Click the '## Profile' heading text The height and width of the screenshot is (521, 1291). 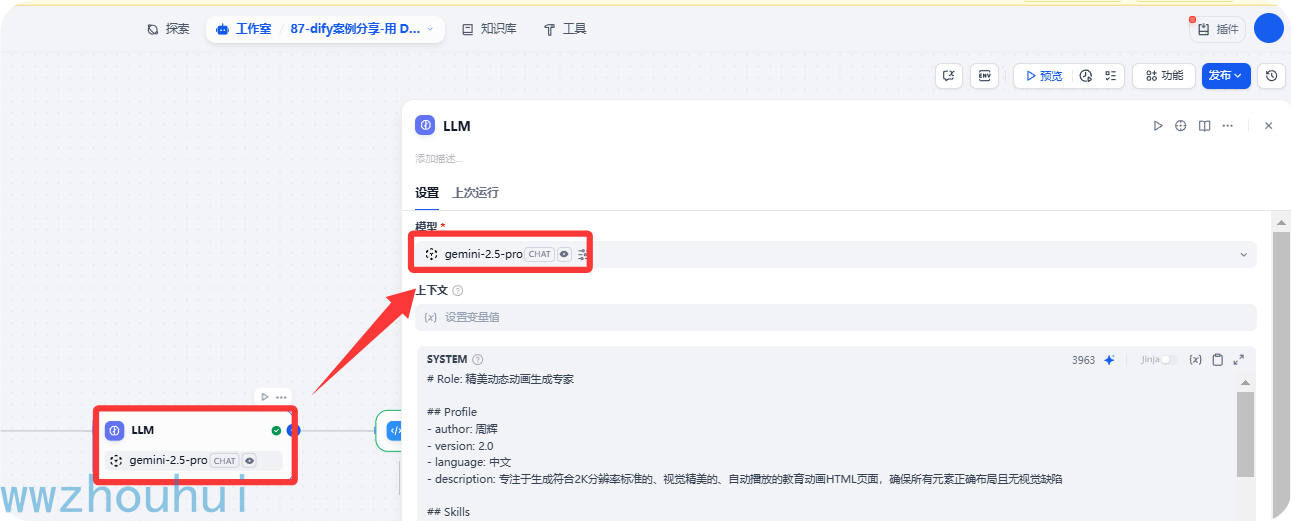point(452,412)
